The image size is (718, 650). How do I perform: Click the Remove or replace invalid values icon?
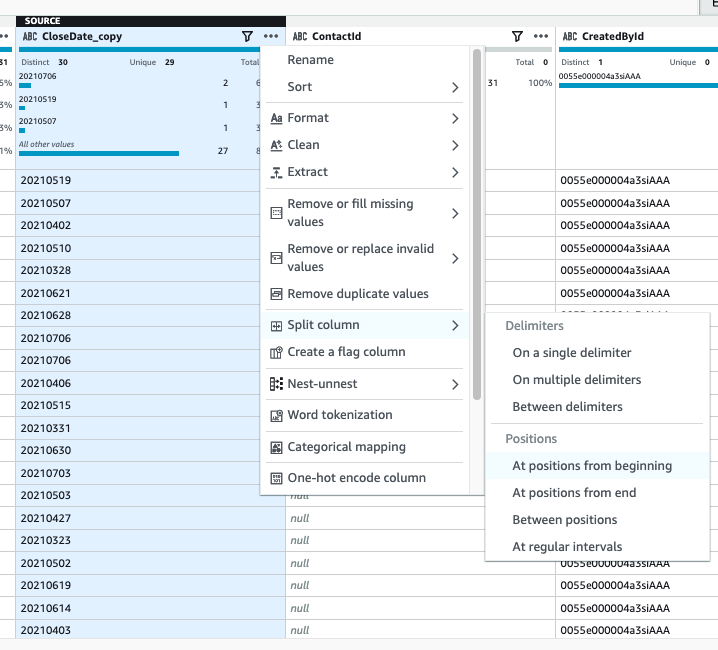click(x=276, y=258)
